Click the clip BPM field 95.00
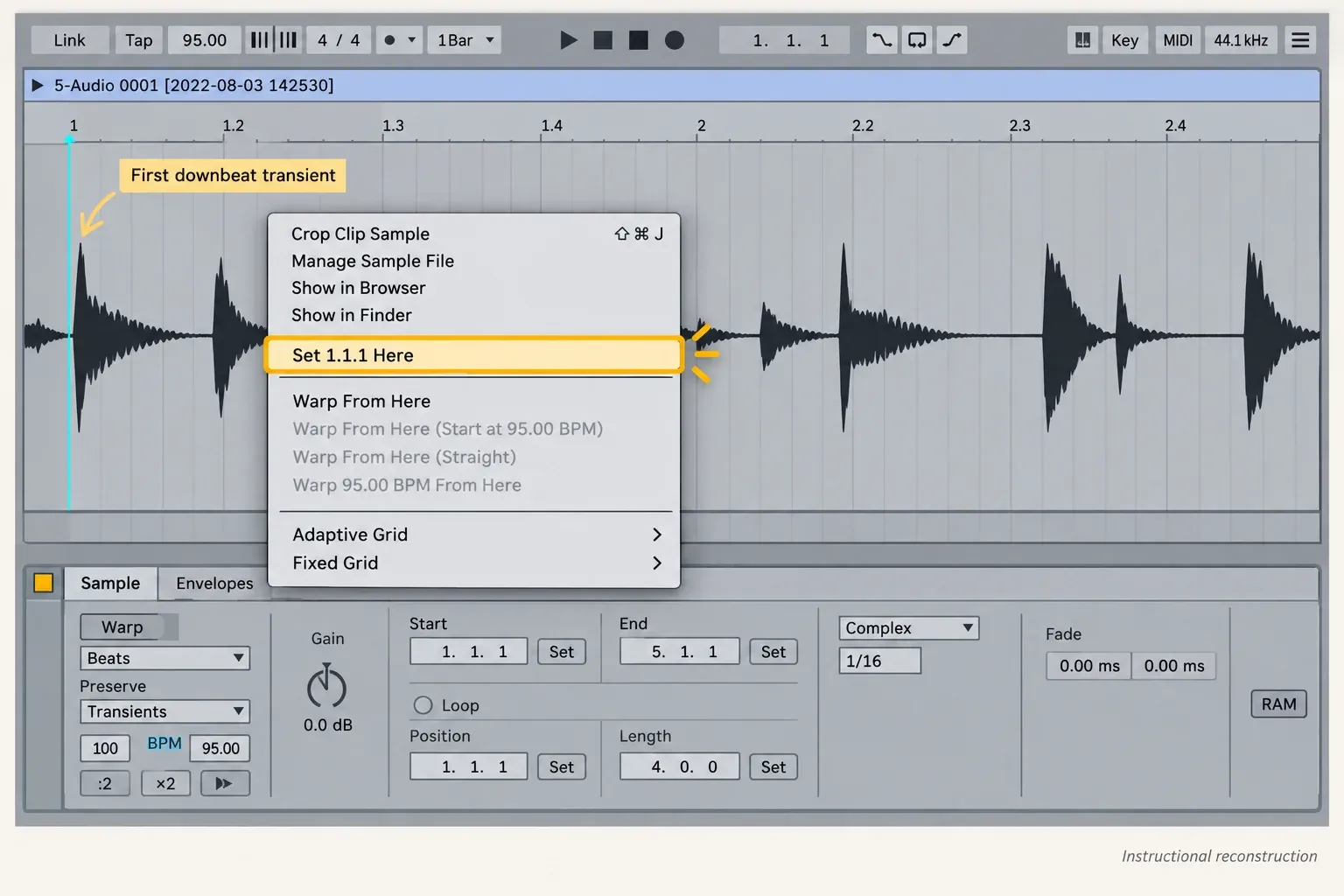This screenshot has height=896, width=1344. tap(220, 748)
